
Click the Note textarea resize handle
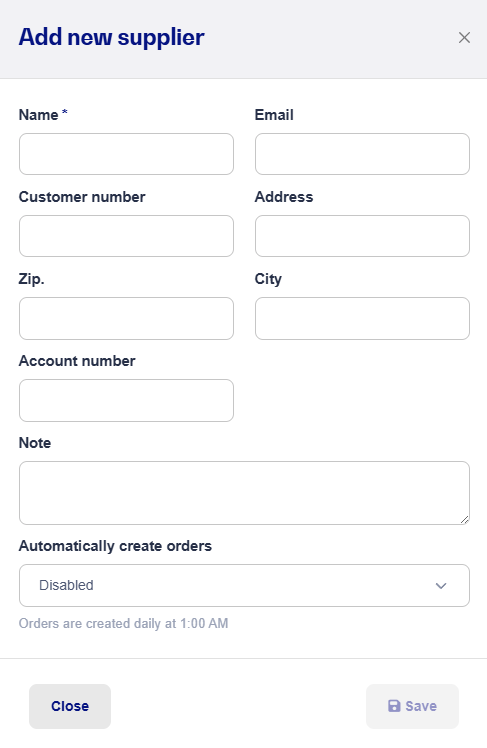click(x=465, y=520)
